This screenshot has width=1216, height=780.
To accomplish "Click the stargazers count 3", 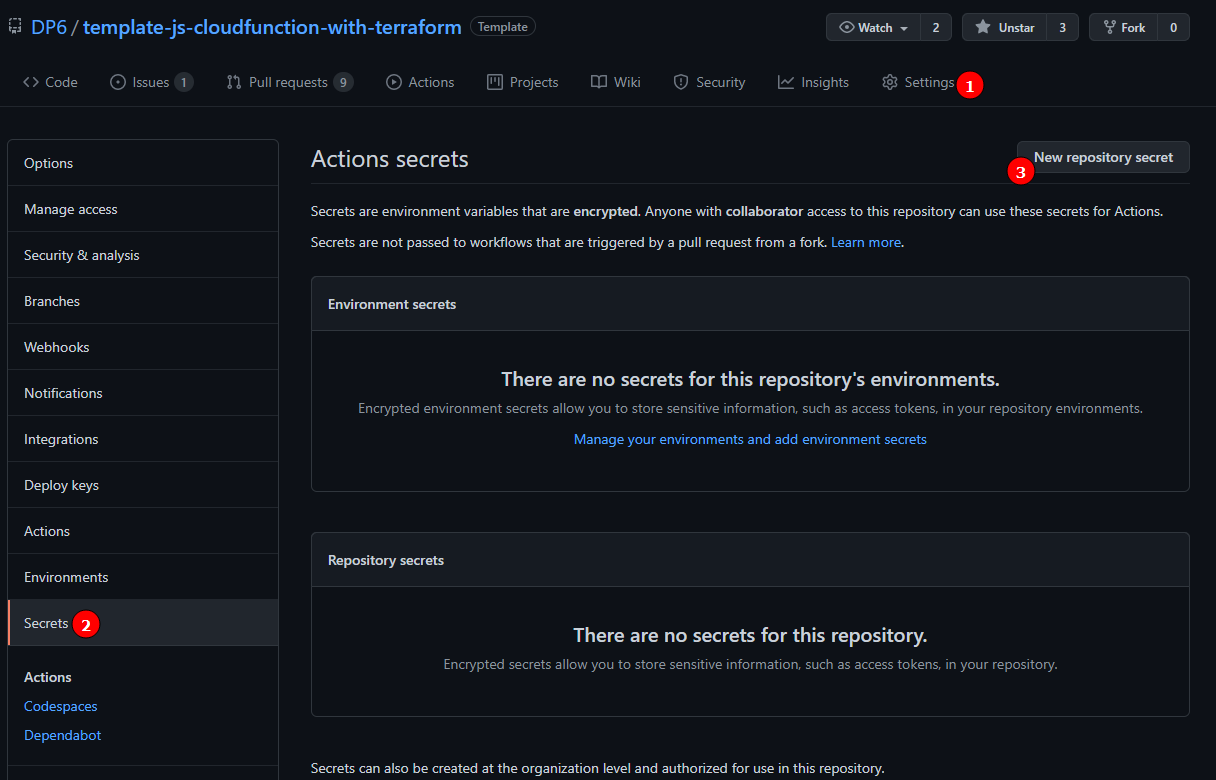I will (1062, 27).
